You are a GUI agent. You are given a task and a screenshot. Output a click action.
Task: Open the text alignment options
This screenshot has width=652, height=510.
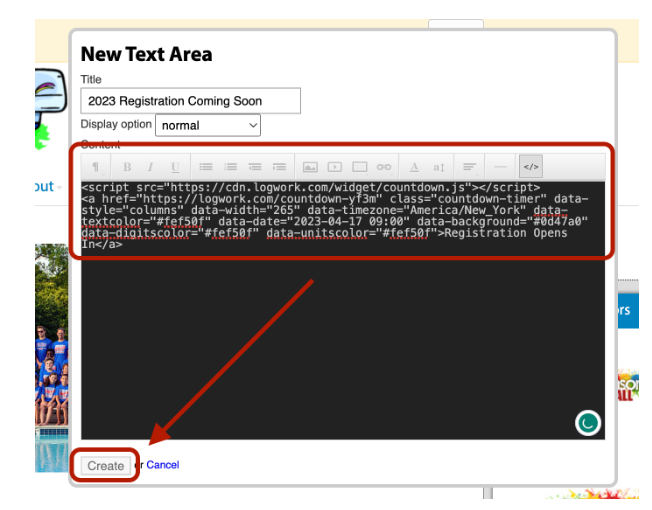[x=469, y=167]
